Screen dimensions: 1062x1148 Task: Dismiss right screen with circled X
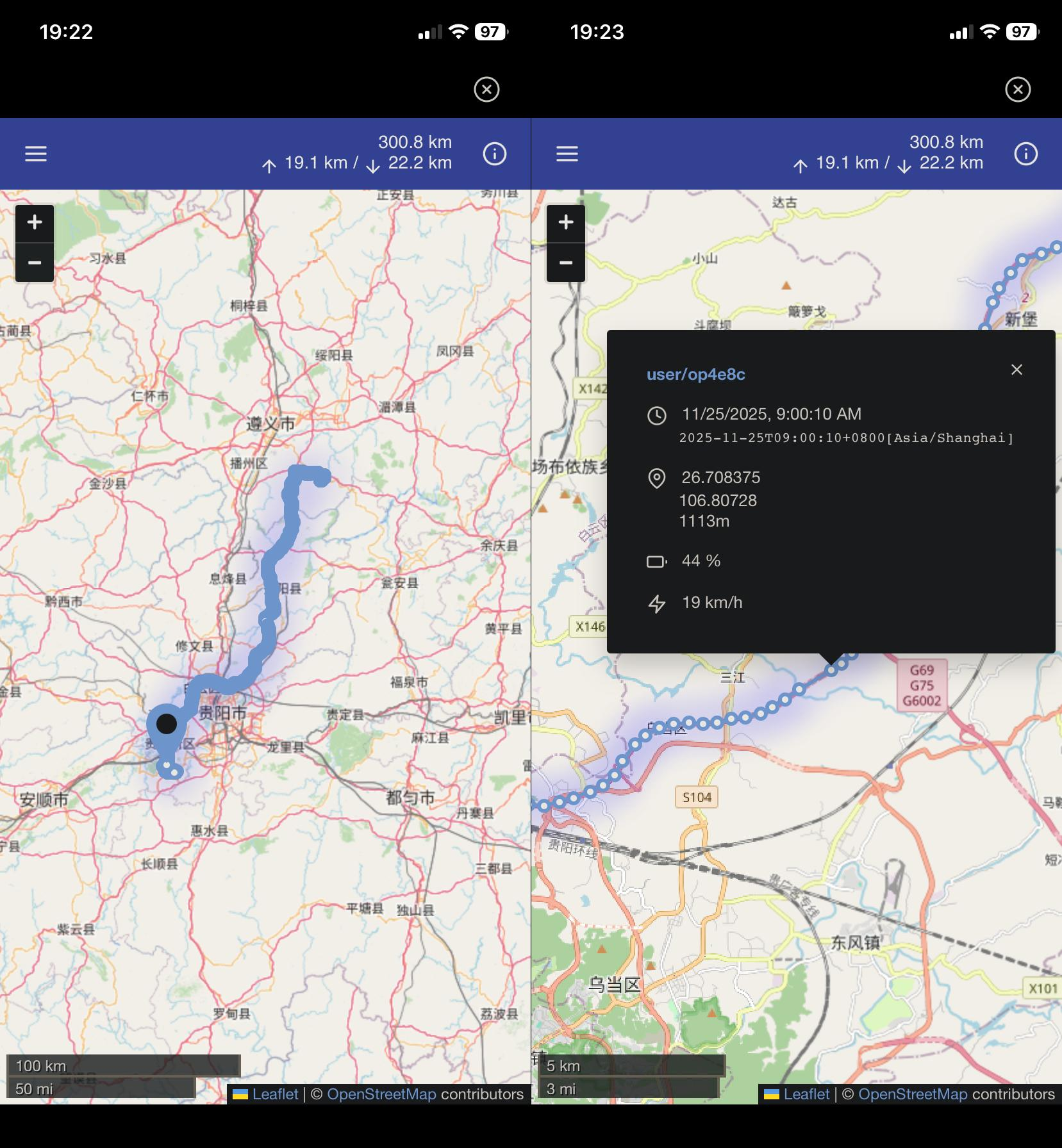coord(1018,89)
